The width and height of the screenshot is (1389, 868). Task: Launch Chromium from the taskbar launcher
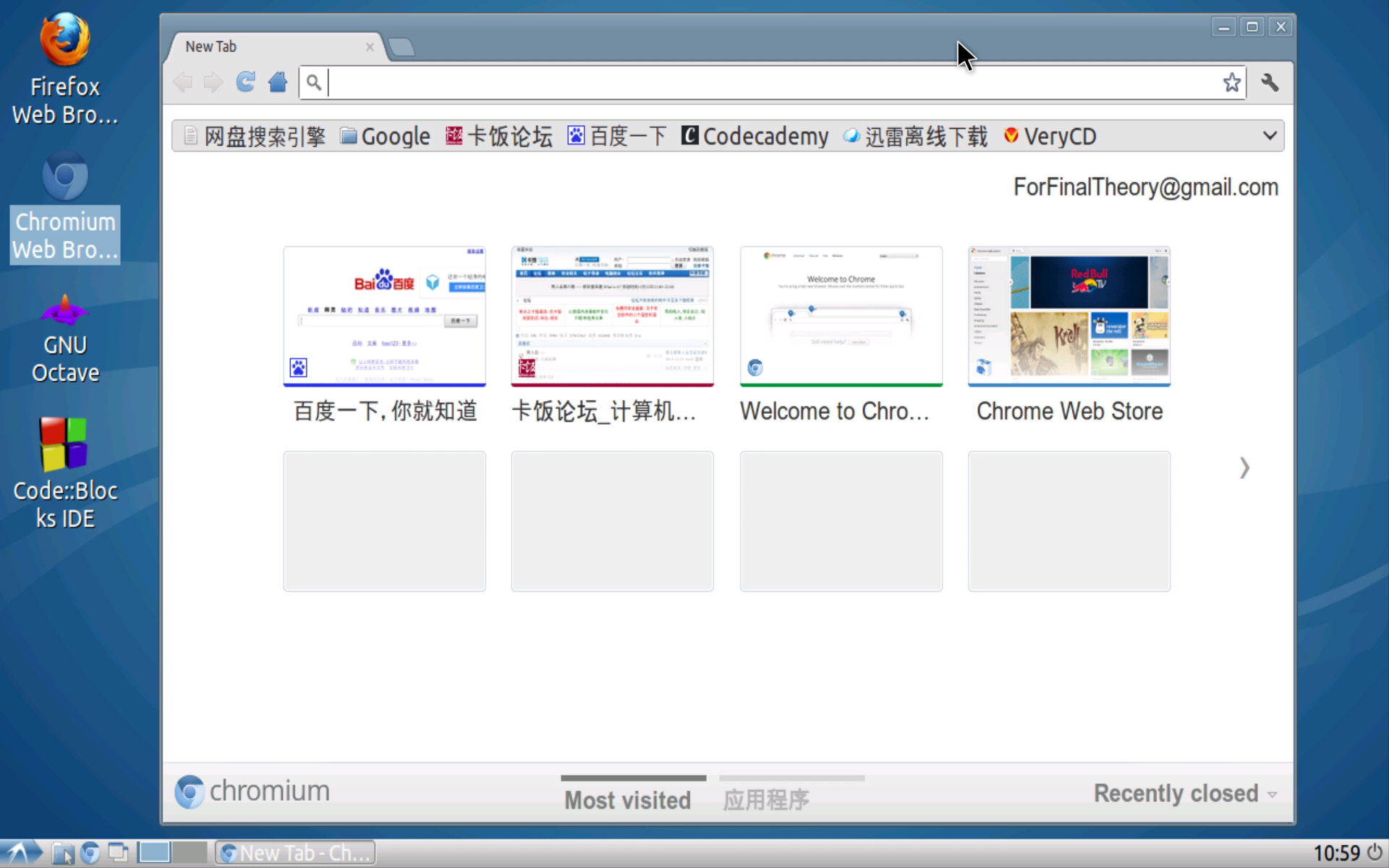coord(90,854)
